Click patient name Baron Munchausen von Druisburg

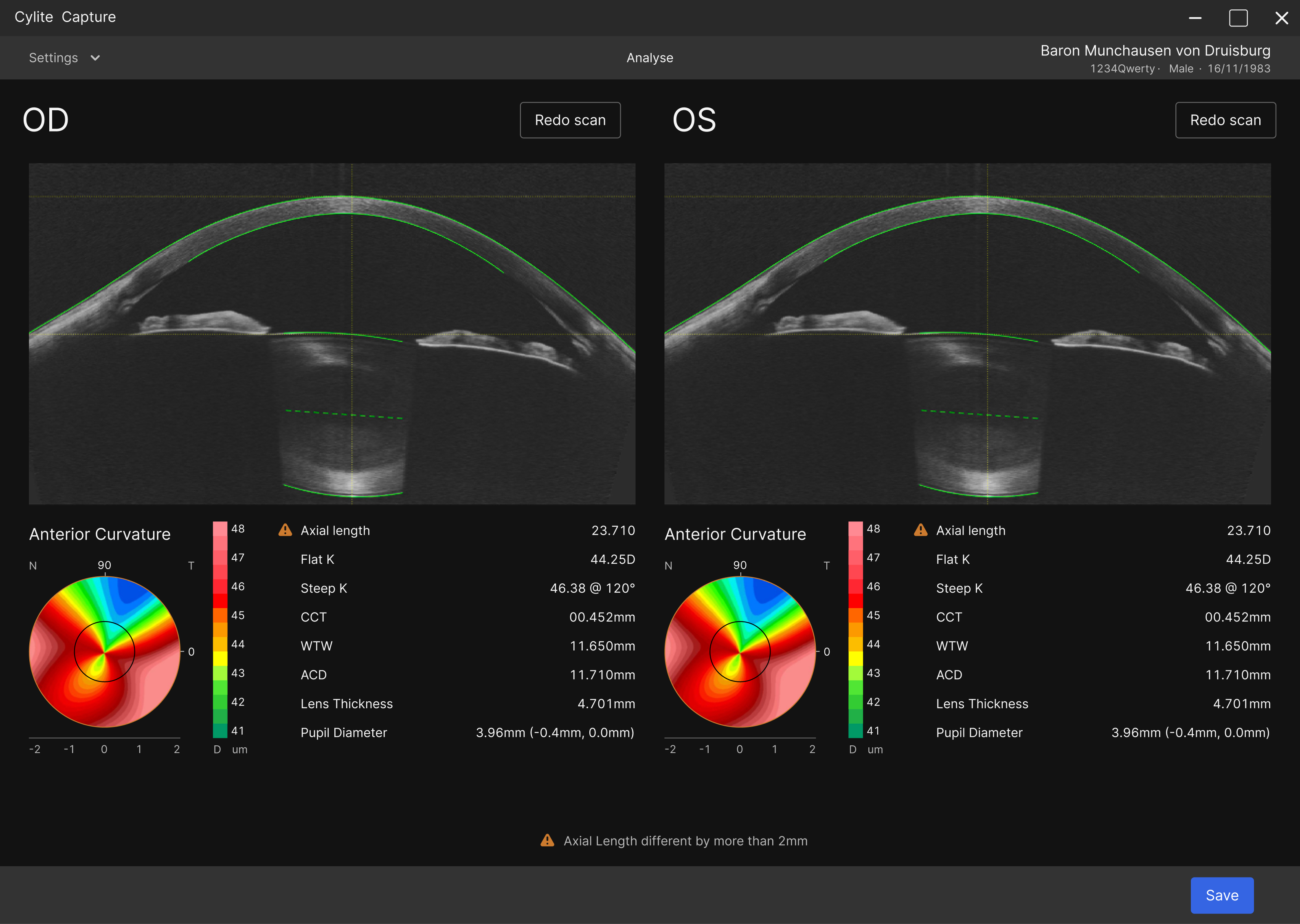coord(1155,50)
